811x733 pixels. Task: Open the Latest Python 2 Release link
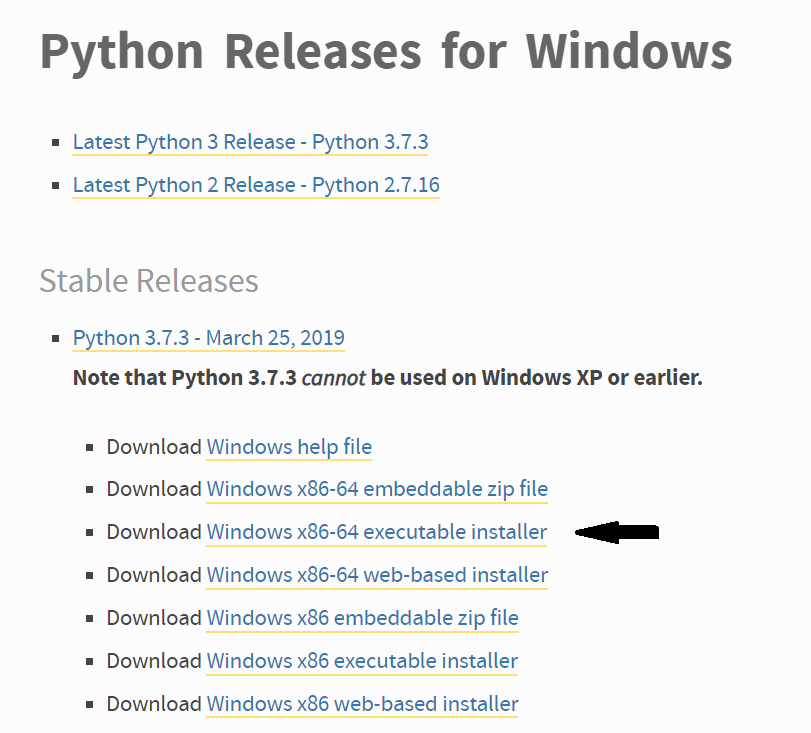[x=256, y=185]
